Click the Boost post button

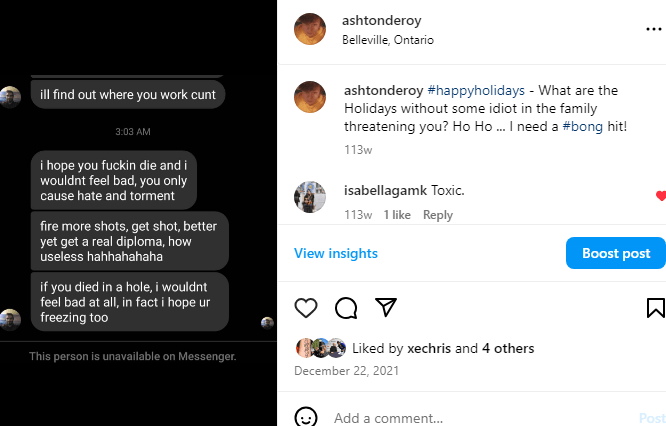coord(615,253)
